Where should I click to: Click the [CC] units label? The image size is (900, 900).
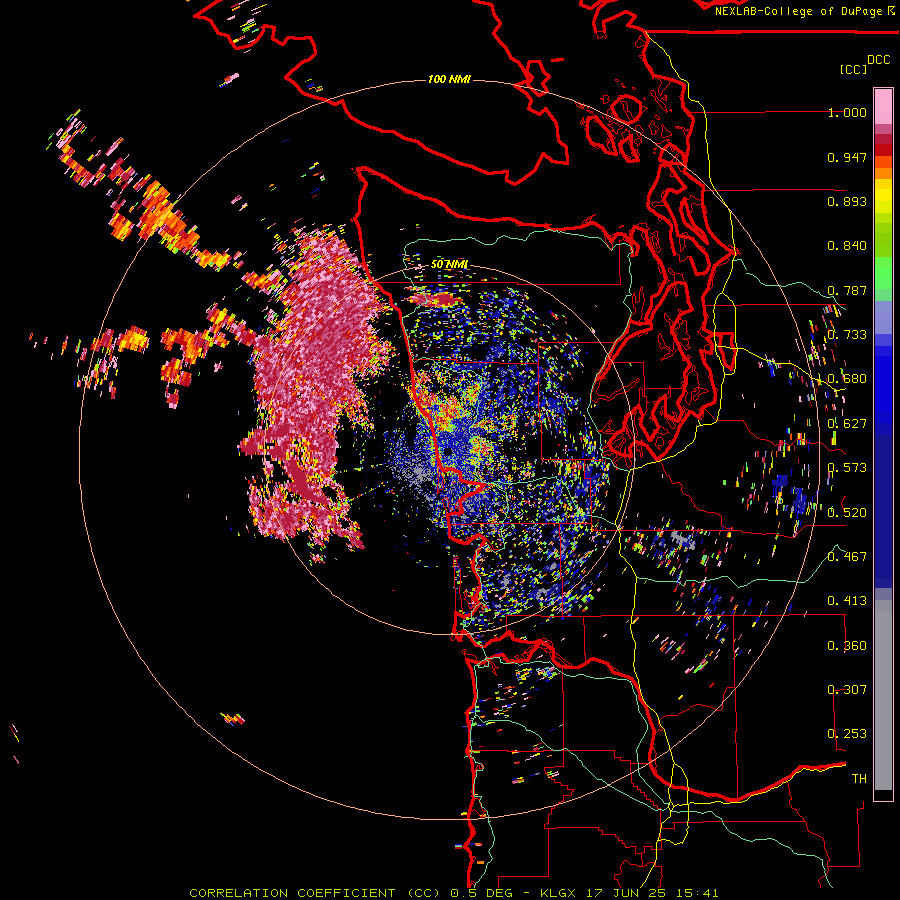tap(853, 69)
